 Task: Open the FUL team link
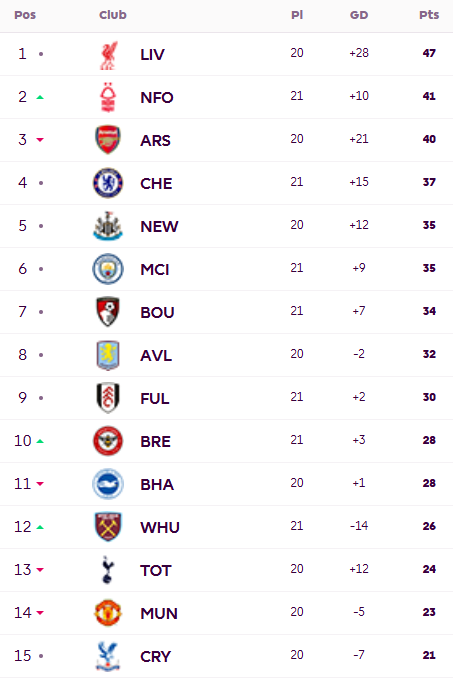(x=155, y=398)
